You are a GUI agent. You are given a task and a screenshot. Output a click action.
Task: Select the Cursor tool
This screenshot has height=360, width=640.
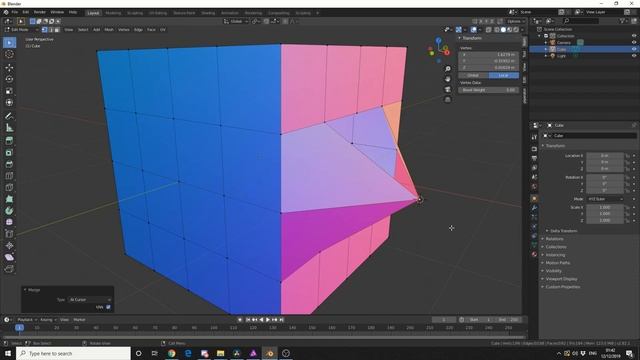coord(9,54)
